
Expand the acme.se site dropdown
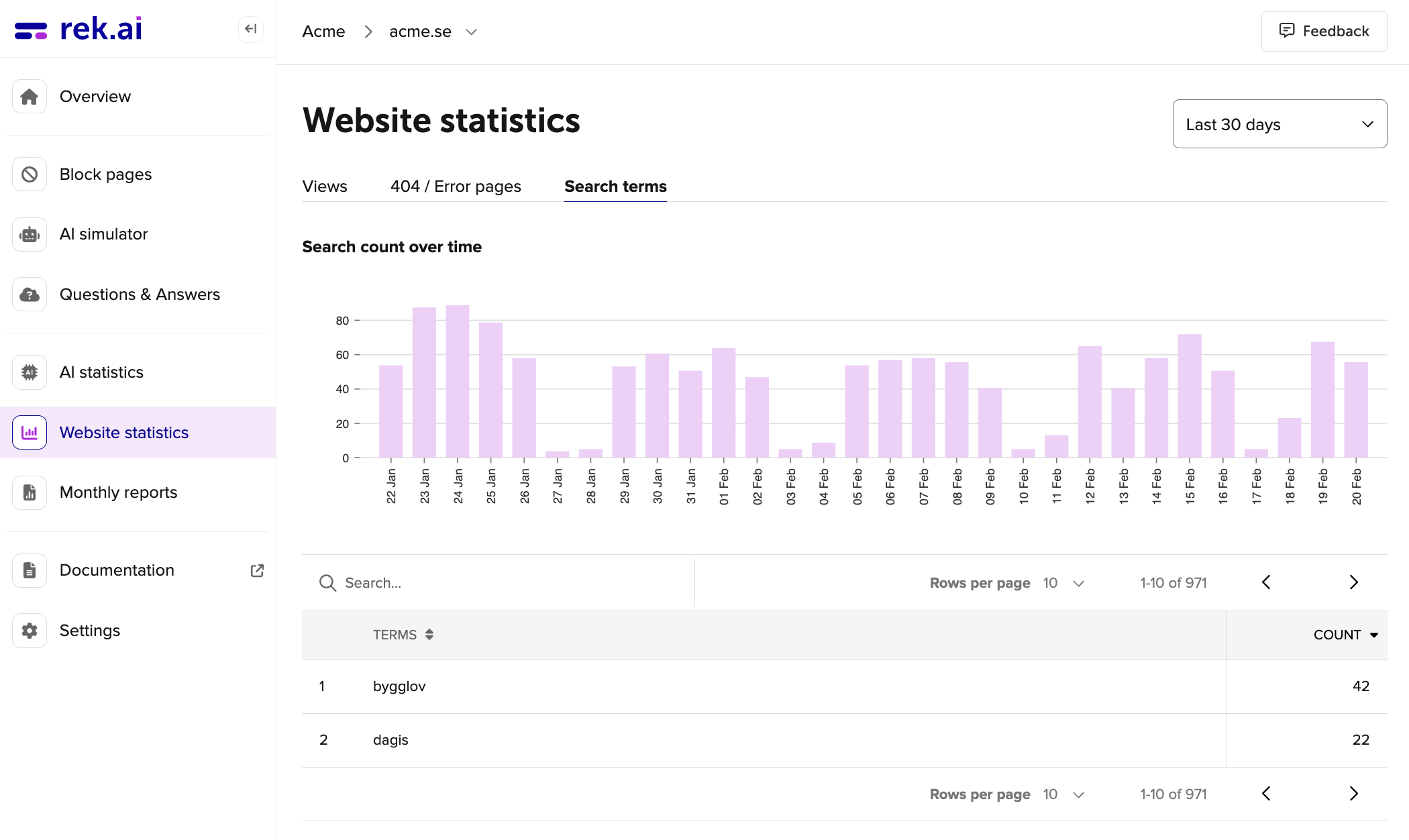472,32
